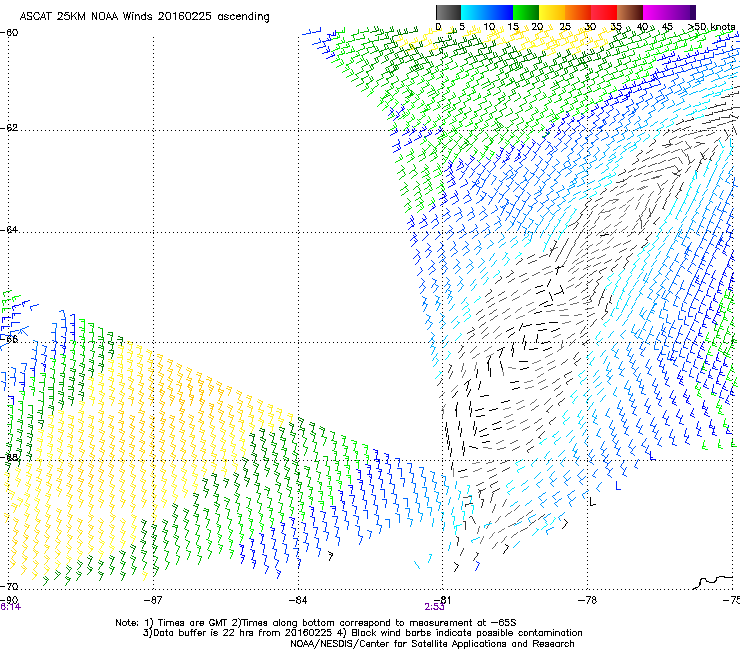Click the '10' legend scale label
740x650 pixels.
click(489, 27)
